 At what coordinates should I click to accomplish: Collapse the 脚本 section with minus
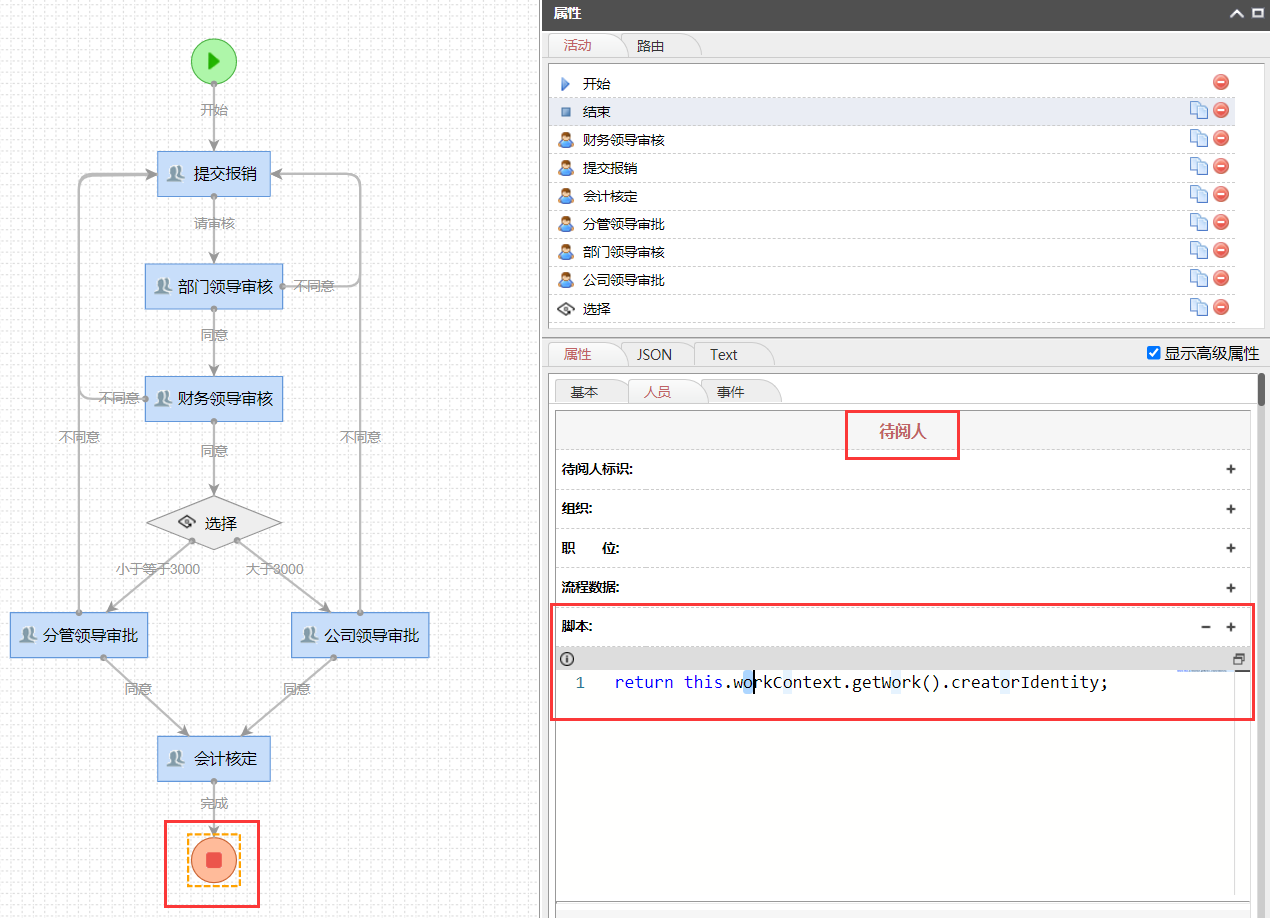pos(1205,627)
